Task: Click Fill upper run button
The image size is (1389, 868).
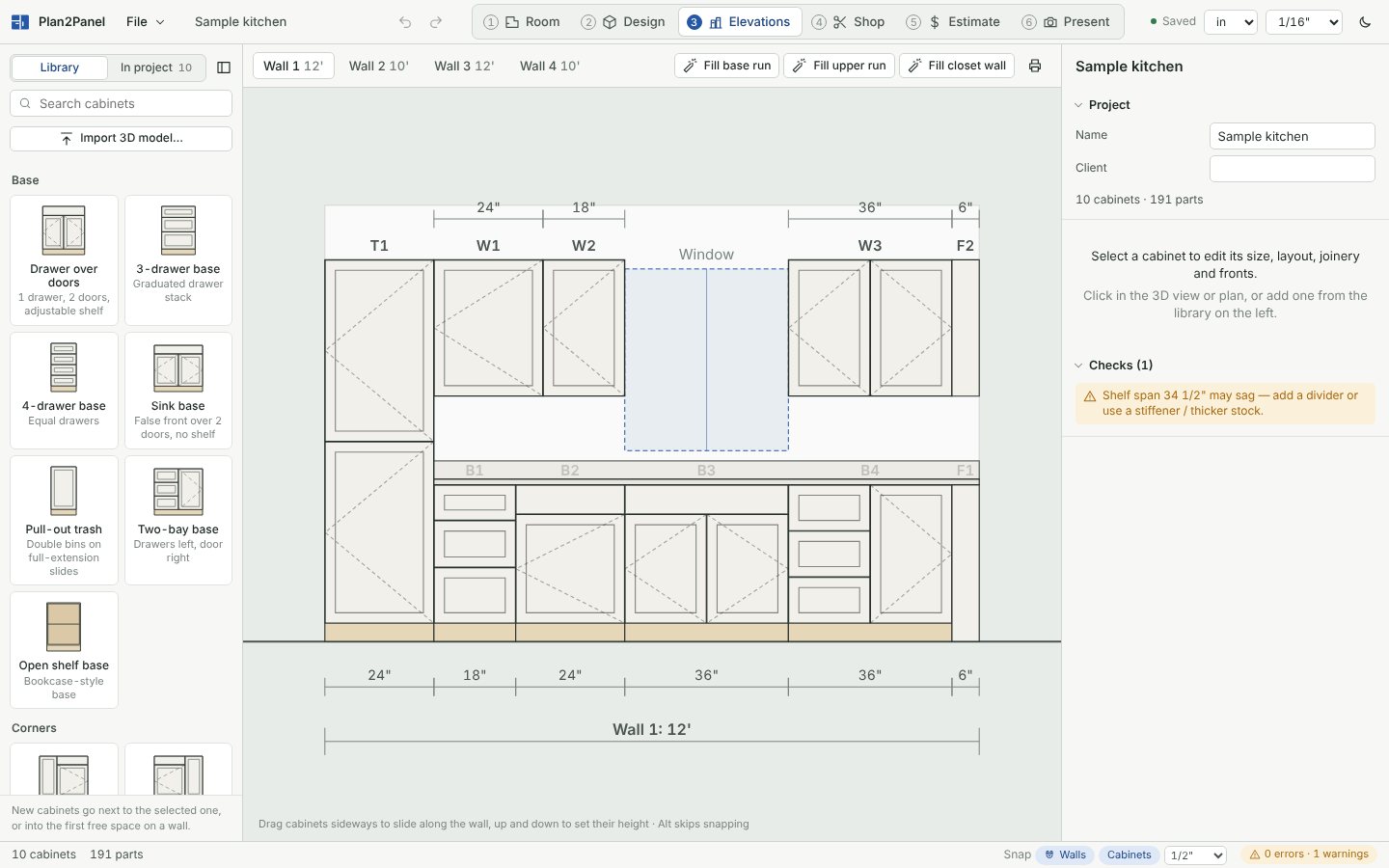Action: point(839,66)
